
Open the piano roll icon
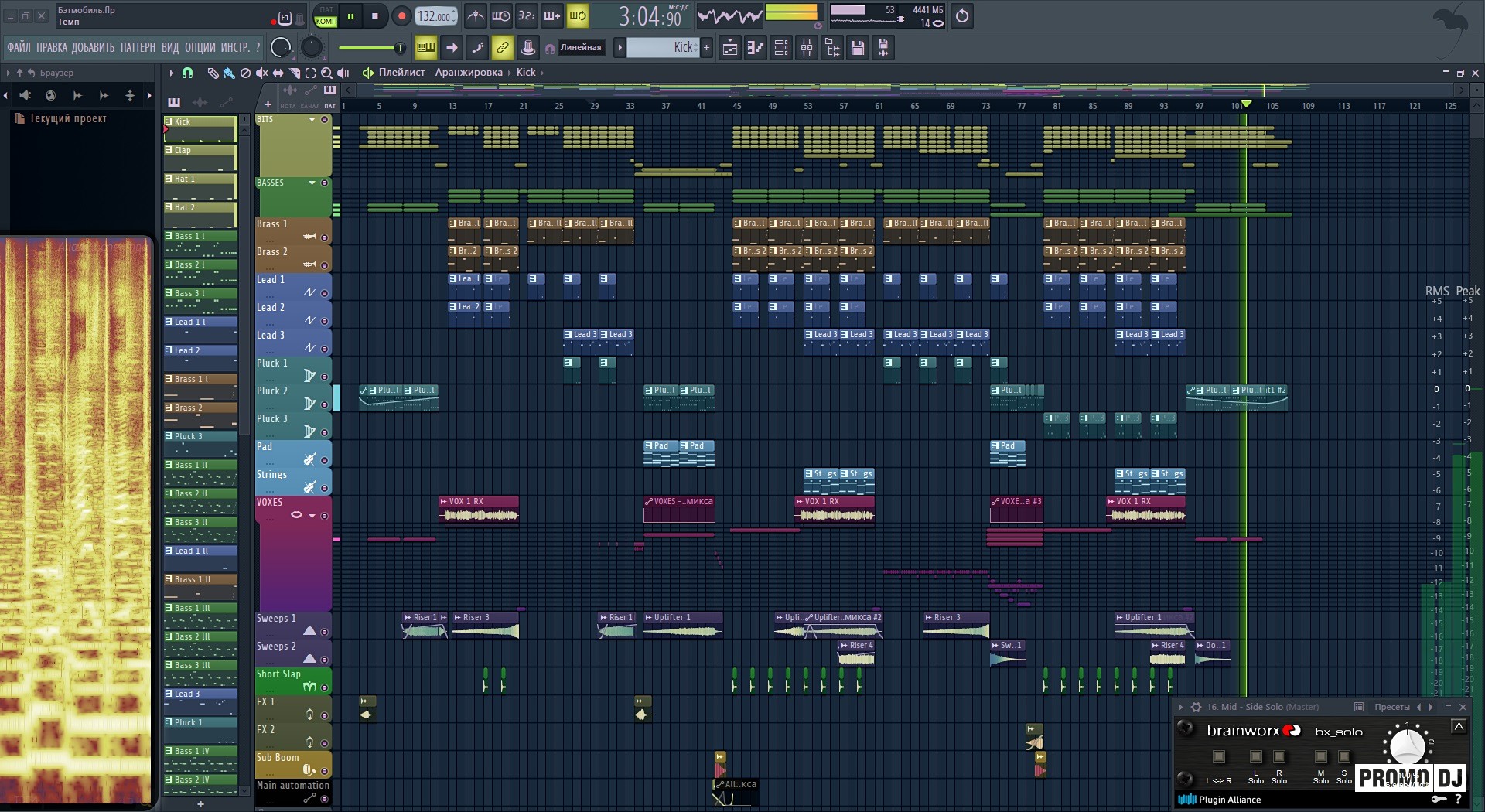point(755,48)
